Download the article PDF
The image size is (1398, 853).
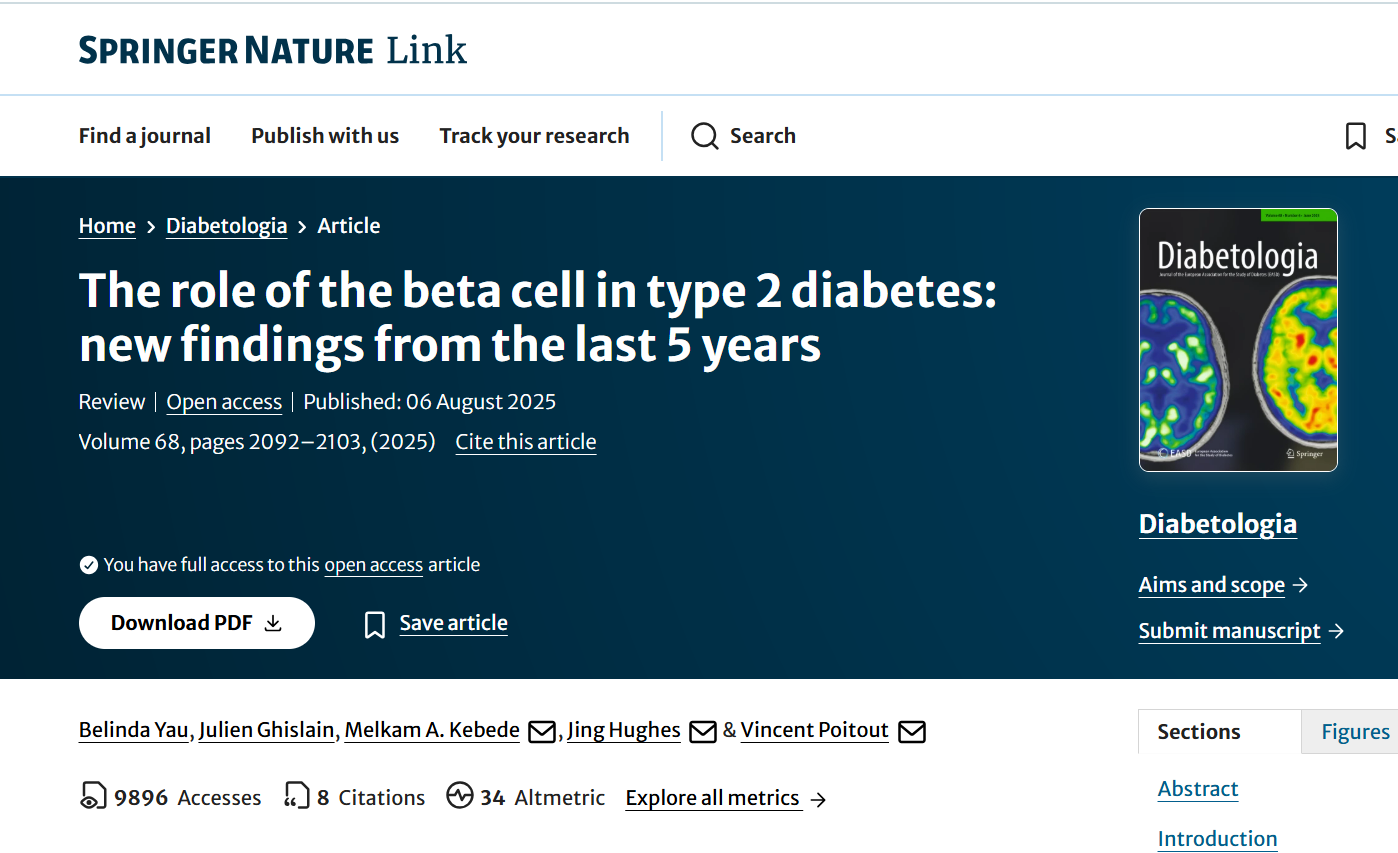[x=197, y=623]
